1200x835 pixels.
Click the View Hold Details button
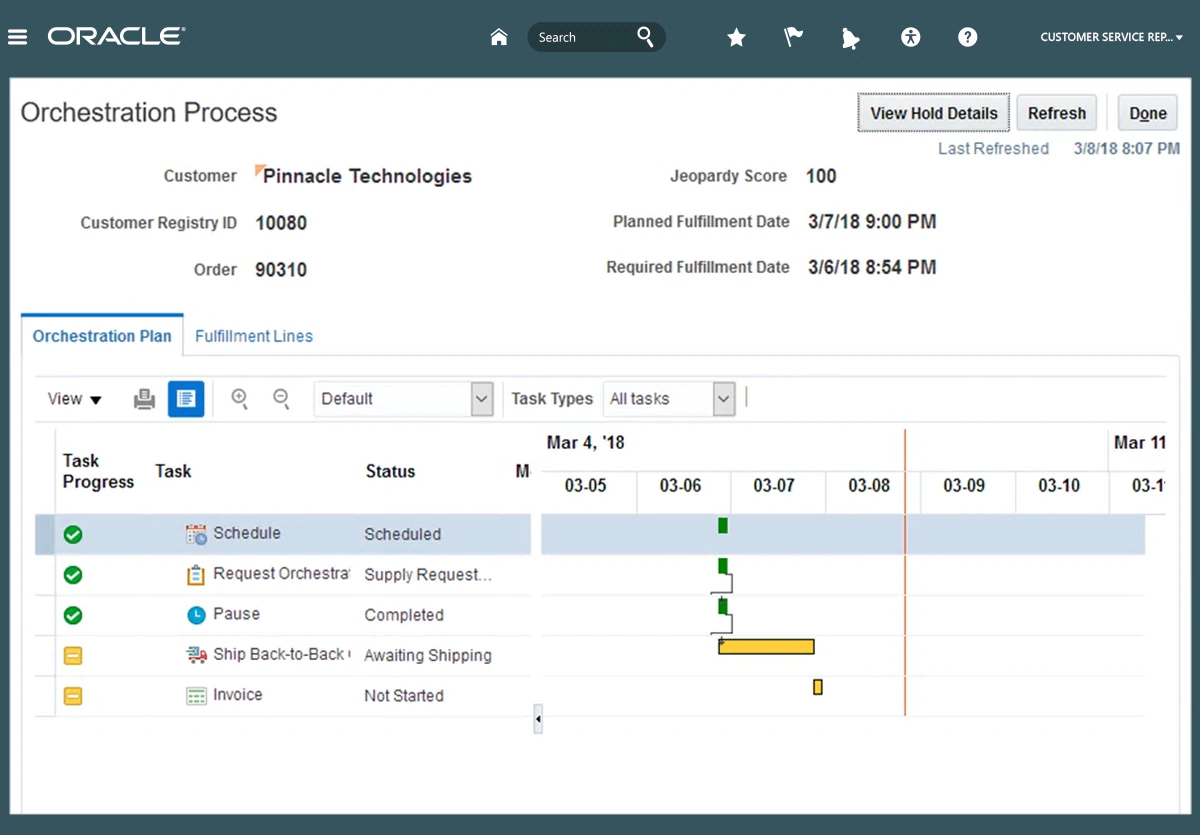[933, 113]
